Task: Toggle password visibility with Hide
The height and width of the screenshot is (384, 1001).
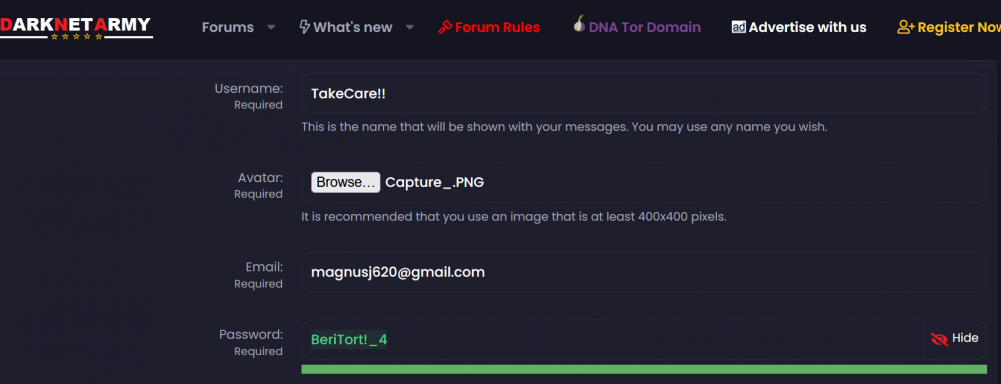Action: coord(955,339)
